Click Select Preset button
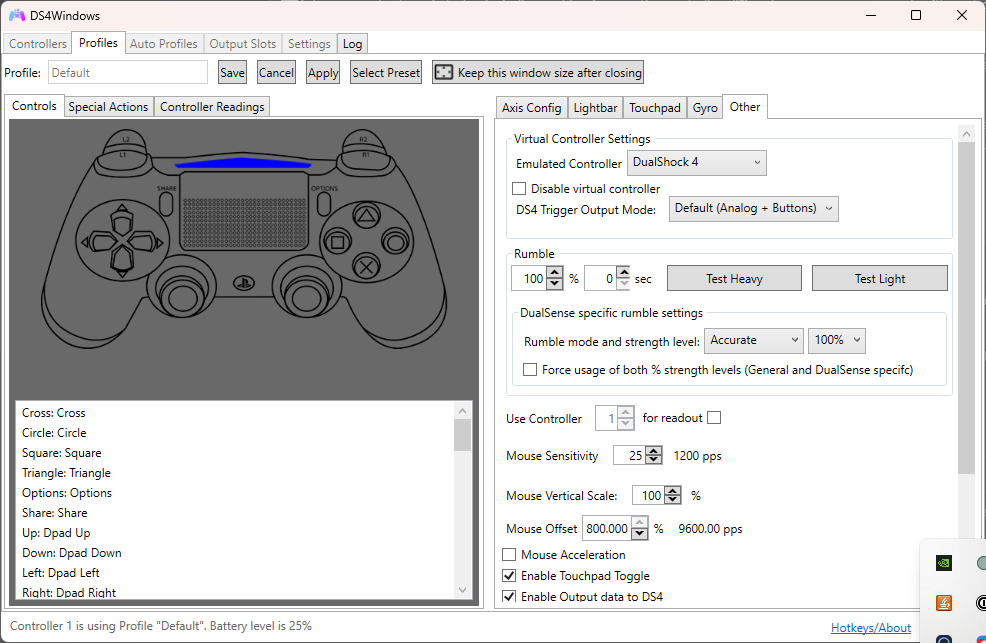 [386, 72]
